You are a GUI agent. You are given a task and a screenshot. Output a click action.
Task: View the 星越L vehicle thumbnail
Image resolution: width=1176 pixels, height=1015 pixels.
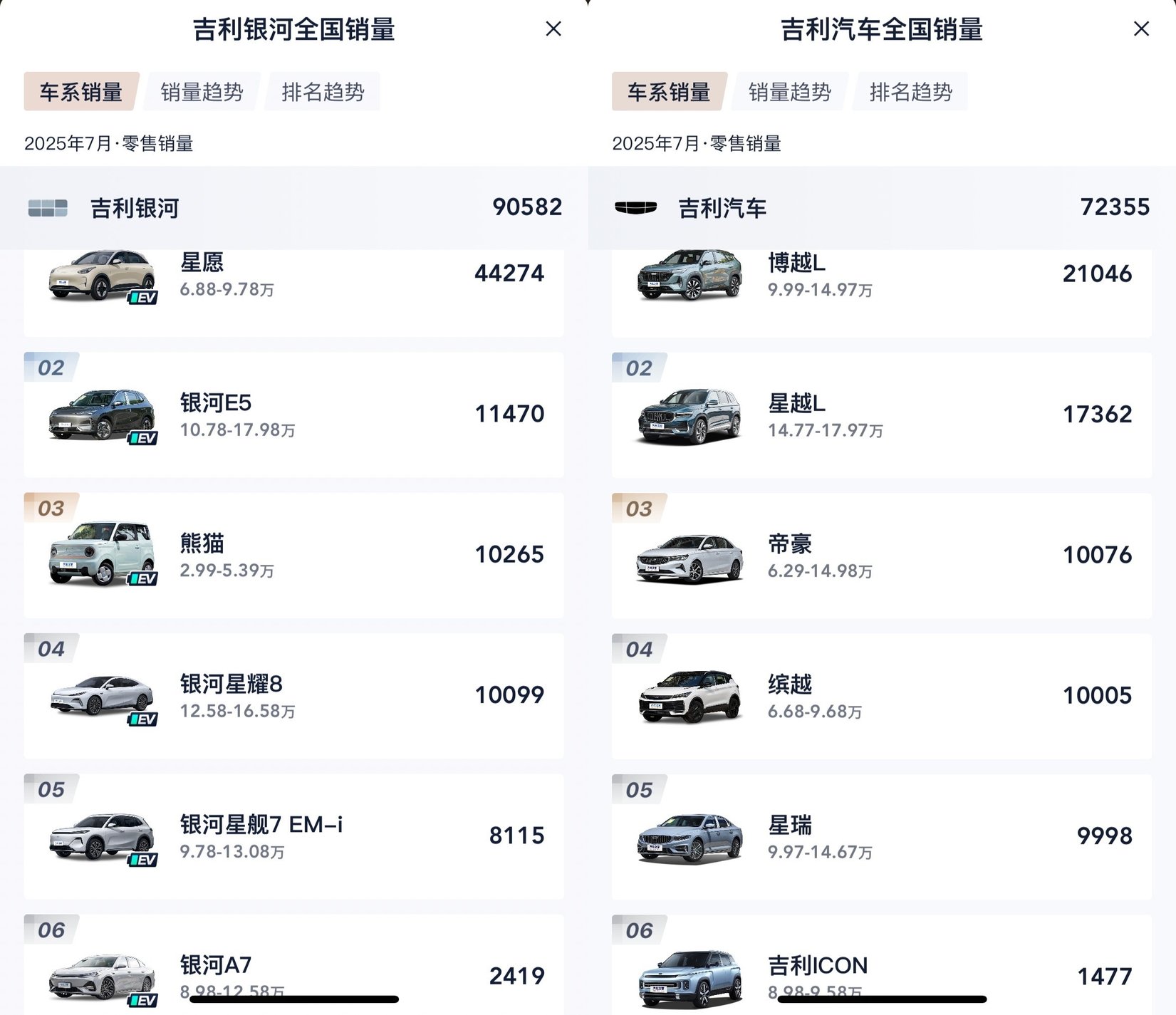pyautogui.click(x=690, y=416)
